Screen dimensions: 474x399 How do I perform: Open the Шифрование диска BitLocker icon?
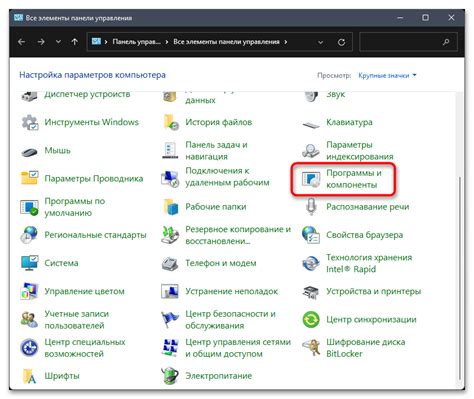(311, 348)
